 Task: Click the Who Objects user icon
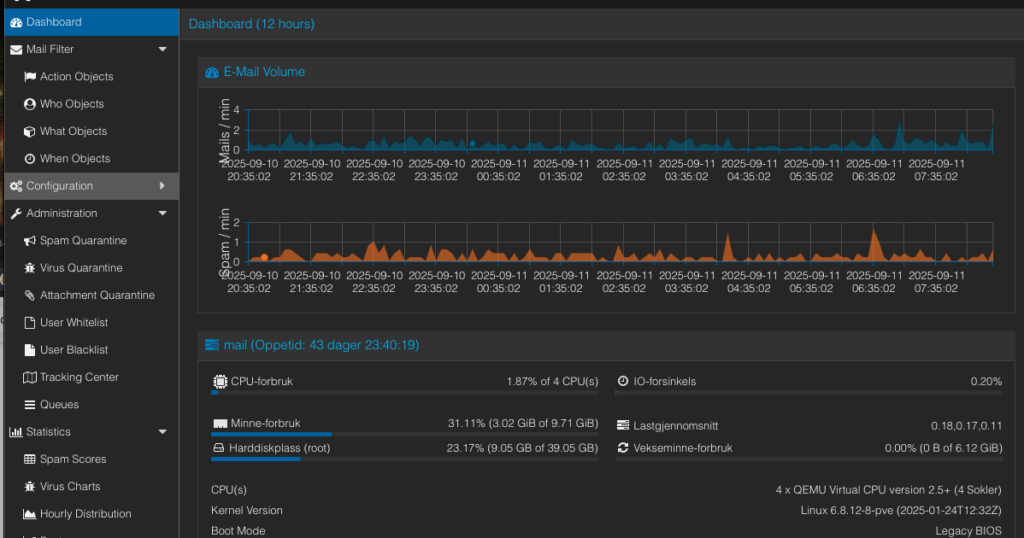[30, 104]
